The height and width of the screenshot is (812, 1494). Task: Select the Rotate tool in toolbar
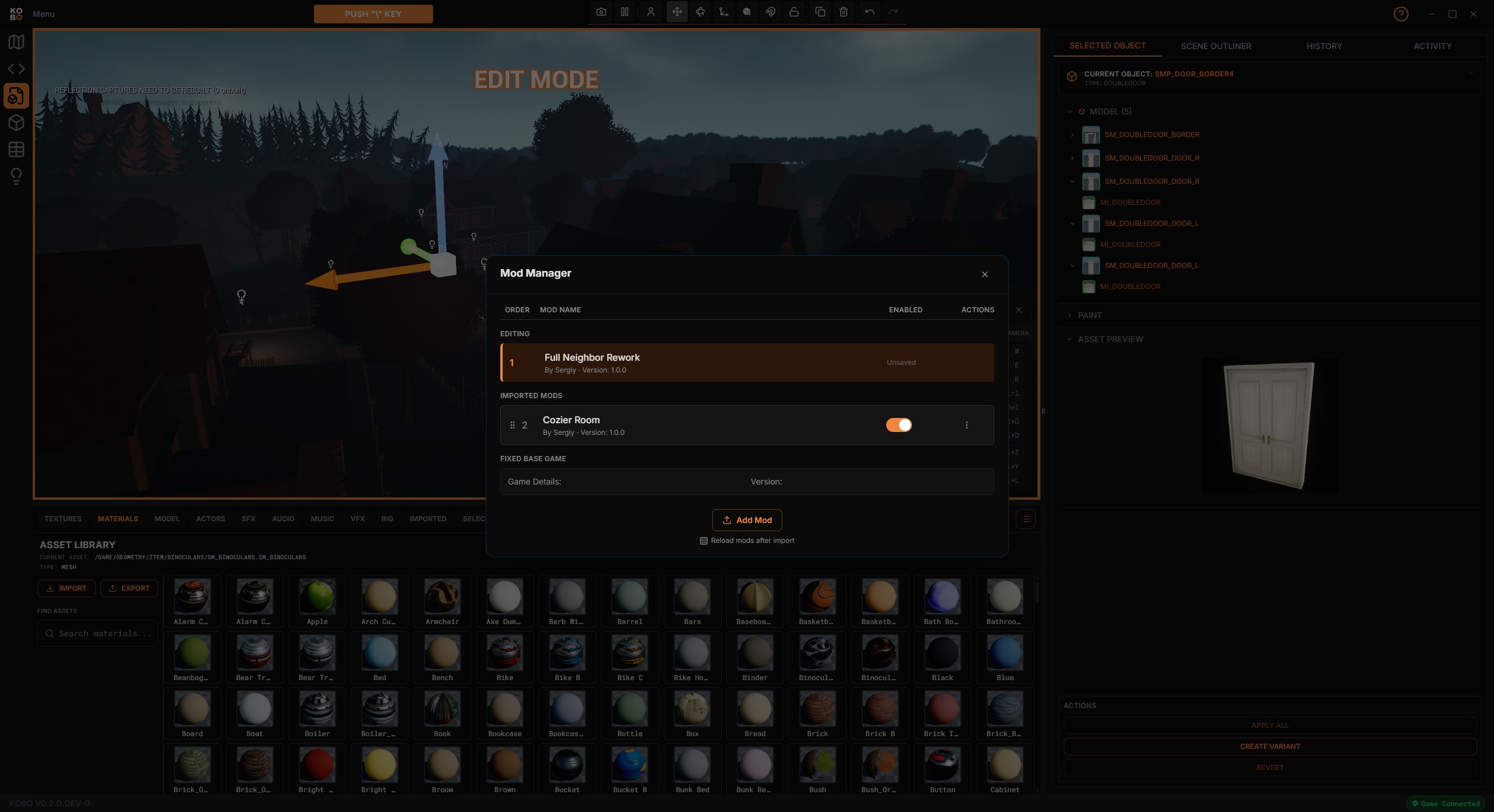(x=701, y=12)
